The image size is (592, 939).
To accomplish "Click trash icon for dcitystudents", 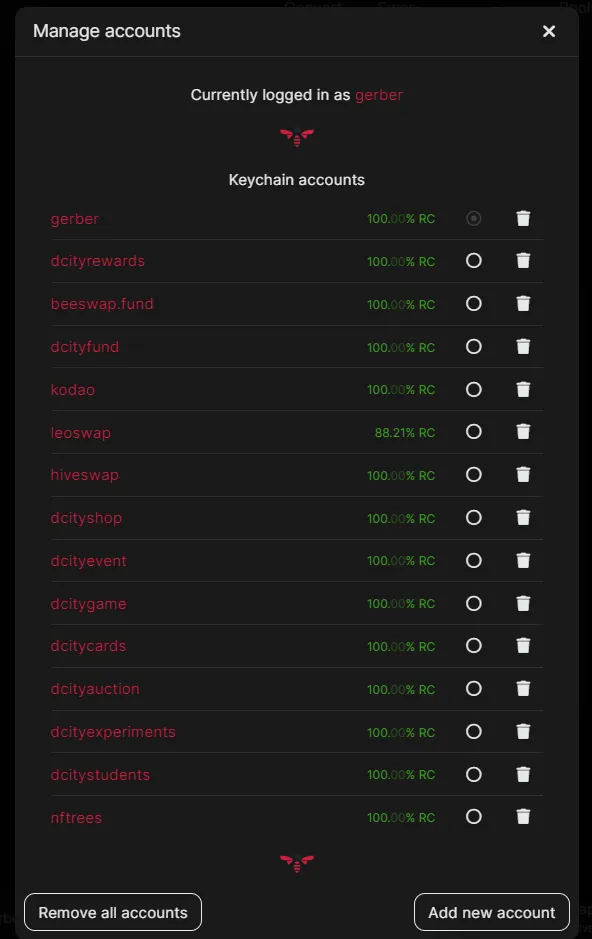I will tap(523, 774).
